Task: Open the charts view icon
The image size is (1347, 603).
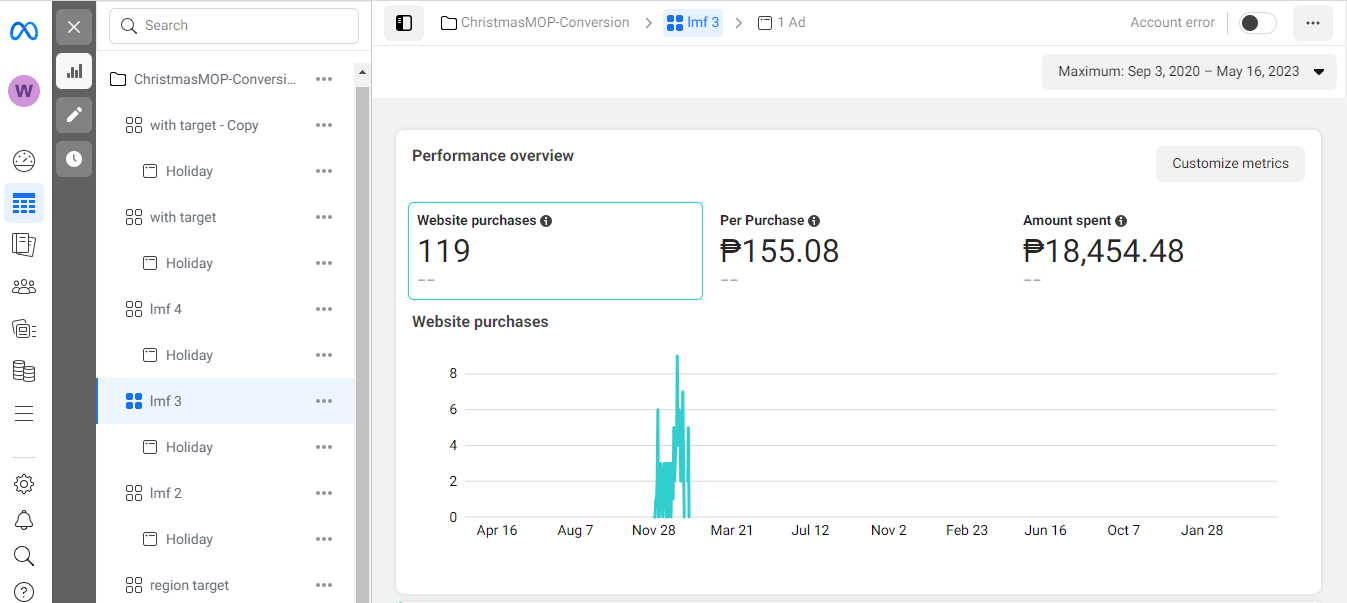Action: (74, 71)
